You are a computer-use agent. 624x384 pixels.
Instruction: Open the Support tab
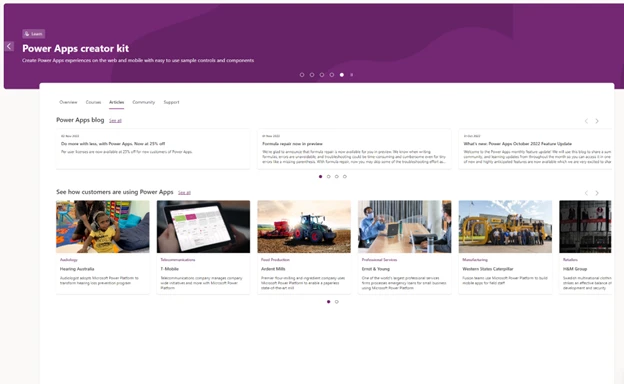click(x=172, y=102)
